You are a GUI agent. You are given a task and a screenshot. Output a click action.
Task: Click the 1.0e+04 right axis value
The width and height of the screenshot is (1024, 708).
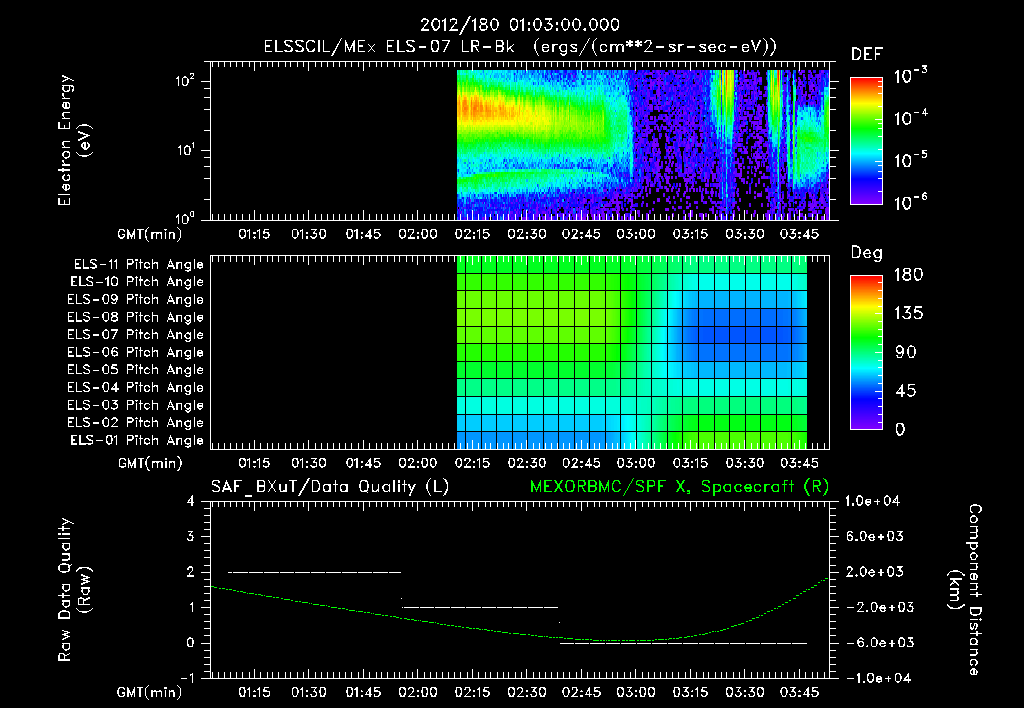[872, 501]
